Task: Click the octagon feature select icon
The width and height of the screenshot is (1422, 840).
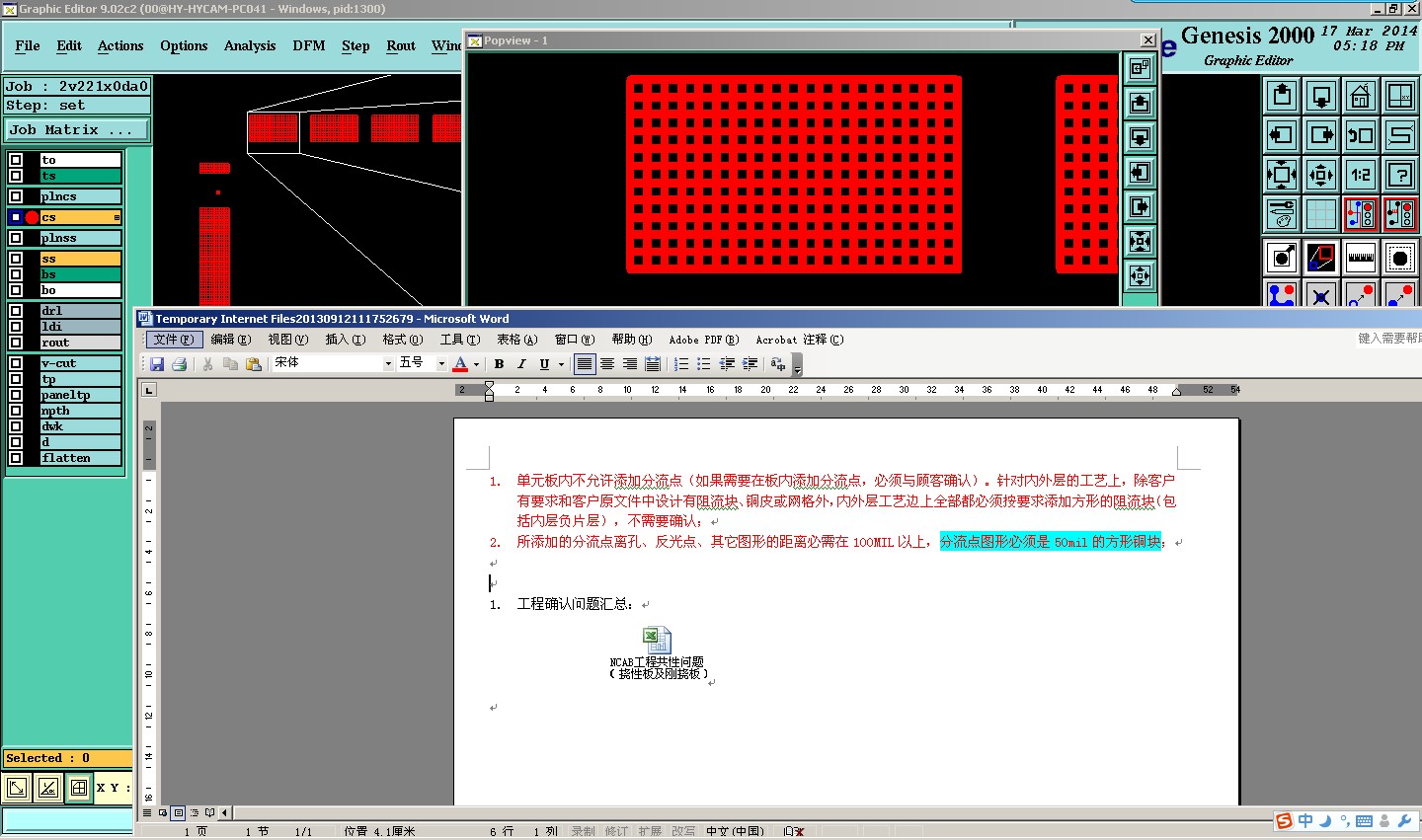Action: pyautogui.click(x=1400, y=258)
